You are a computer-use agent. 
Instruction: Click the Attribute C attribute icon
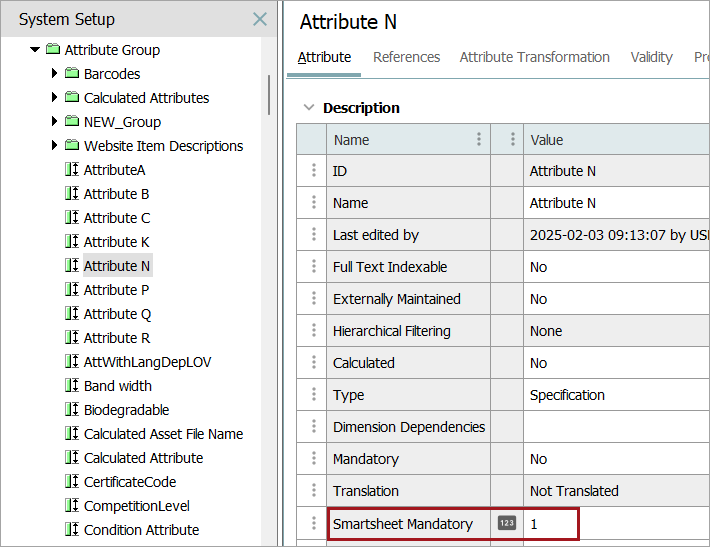pos(72,217)
